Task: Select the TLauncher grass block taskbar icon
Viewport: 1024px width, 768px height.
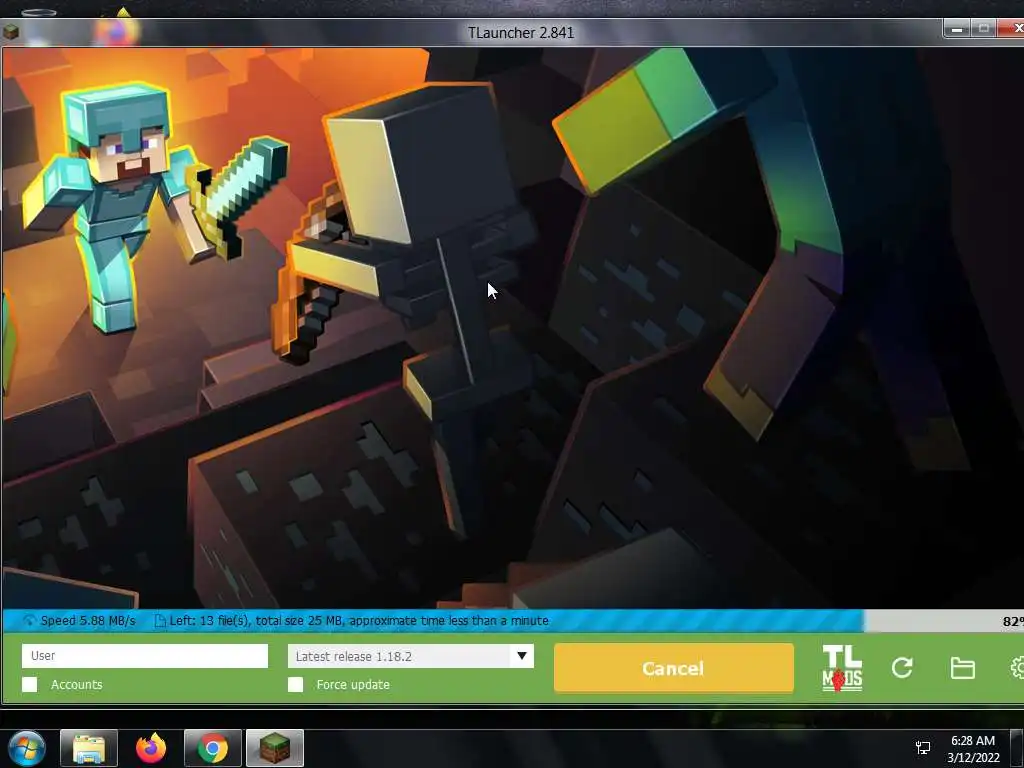Action: click(275, 748)
